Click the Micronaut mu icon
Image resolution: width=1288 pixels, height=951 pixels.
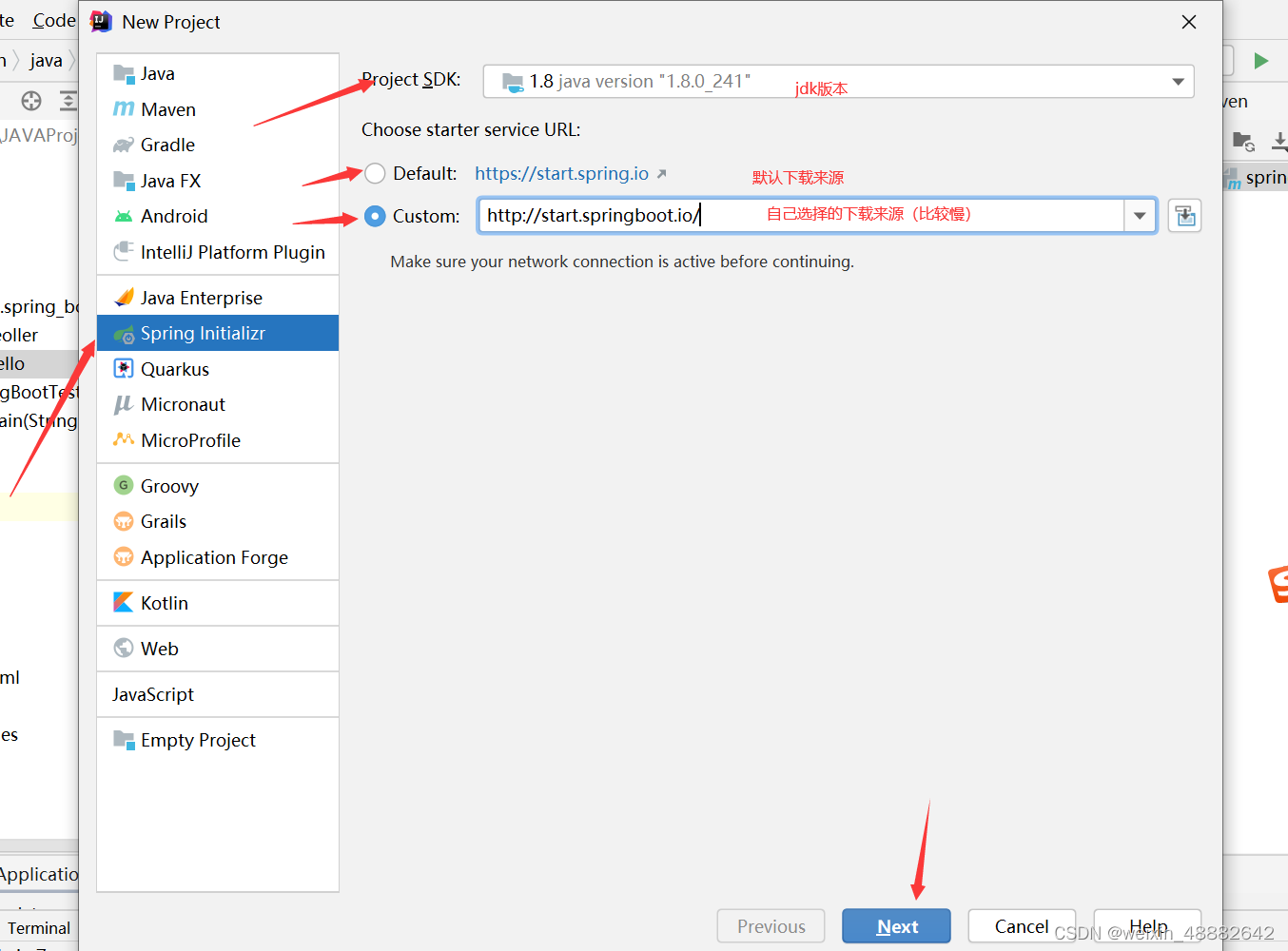pyautogui.click(x=123, y=404)
